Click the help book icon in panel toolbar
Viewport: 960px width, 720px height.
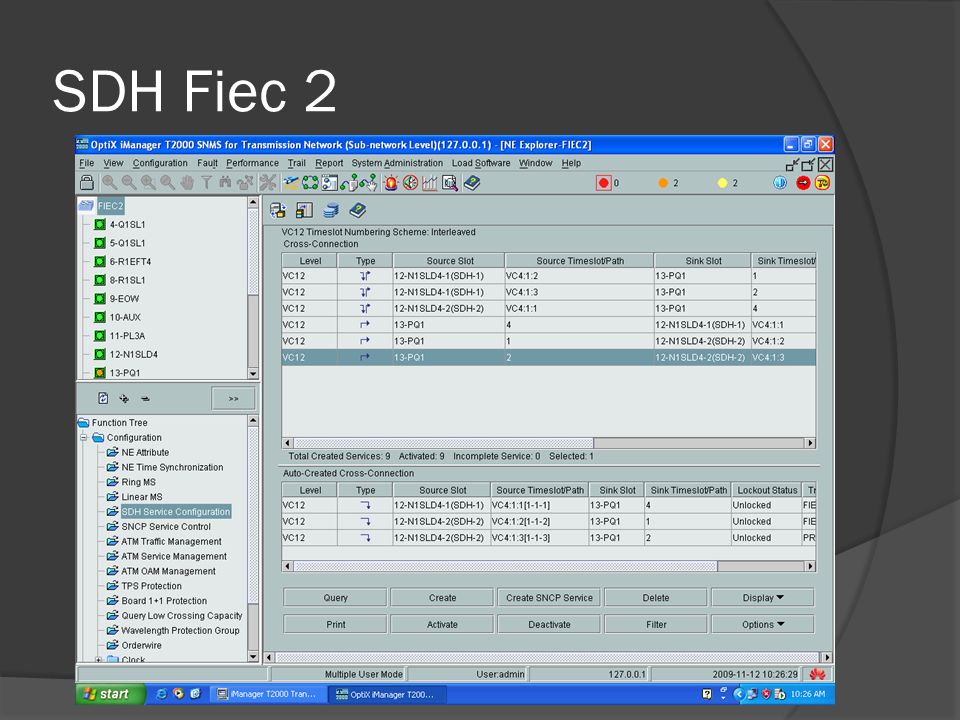click(x=358, y=211)
